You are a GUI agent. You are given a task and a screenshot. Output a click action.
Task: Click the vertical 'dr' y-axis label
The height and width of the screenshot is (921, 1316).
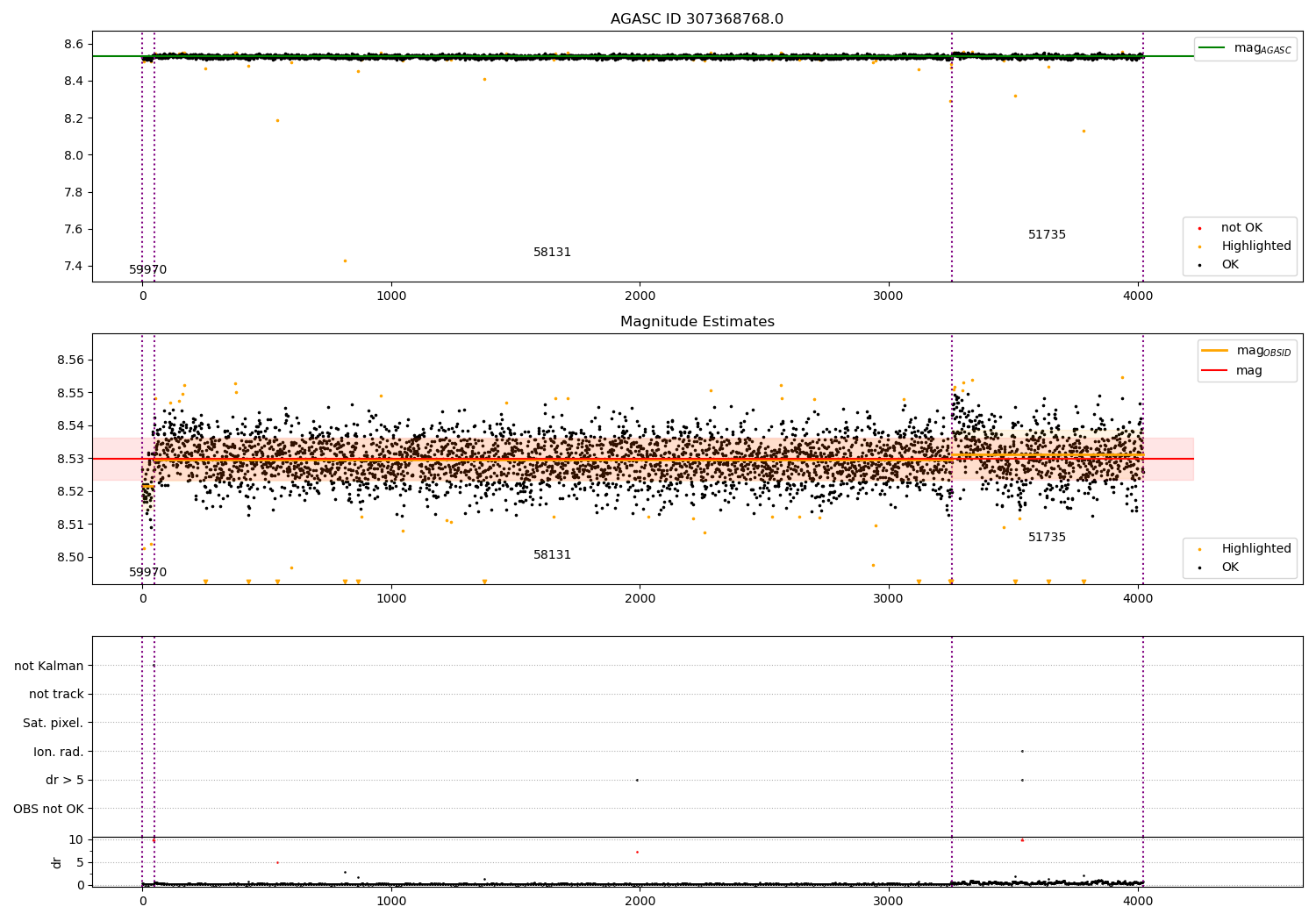57,862
